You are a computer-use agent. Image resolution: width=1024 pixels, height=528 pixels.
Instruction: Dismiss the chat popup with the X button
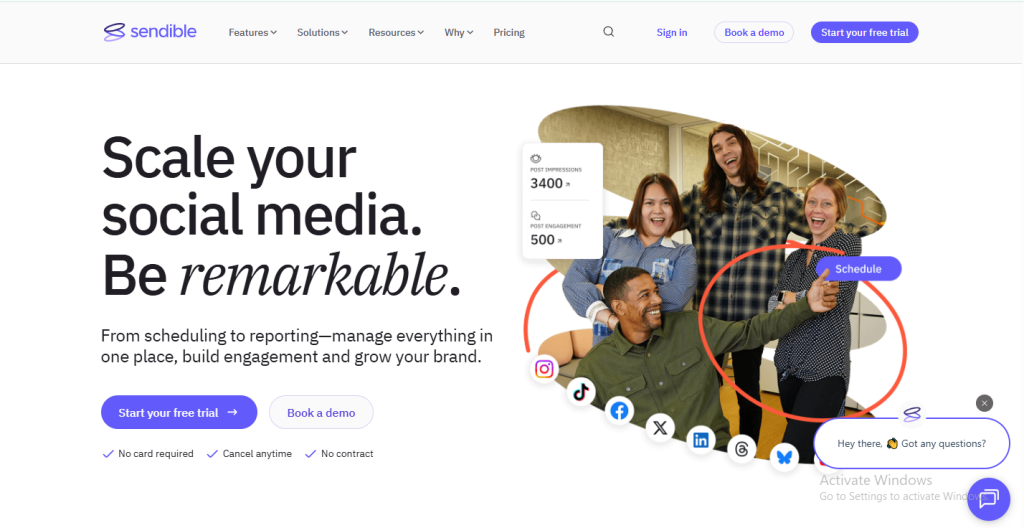(985, 403)
